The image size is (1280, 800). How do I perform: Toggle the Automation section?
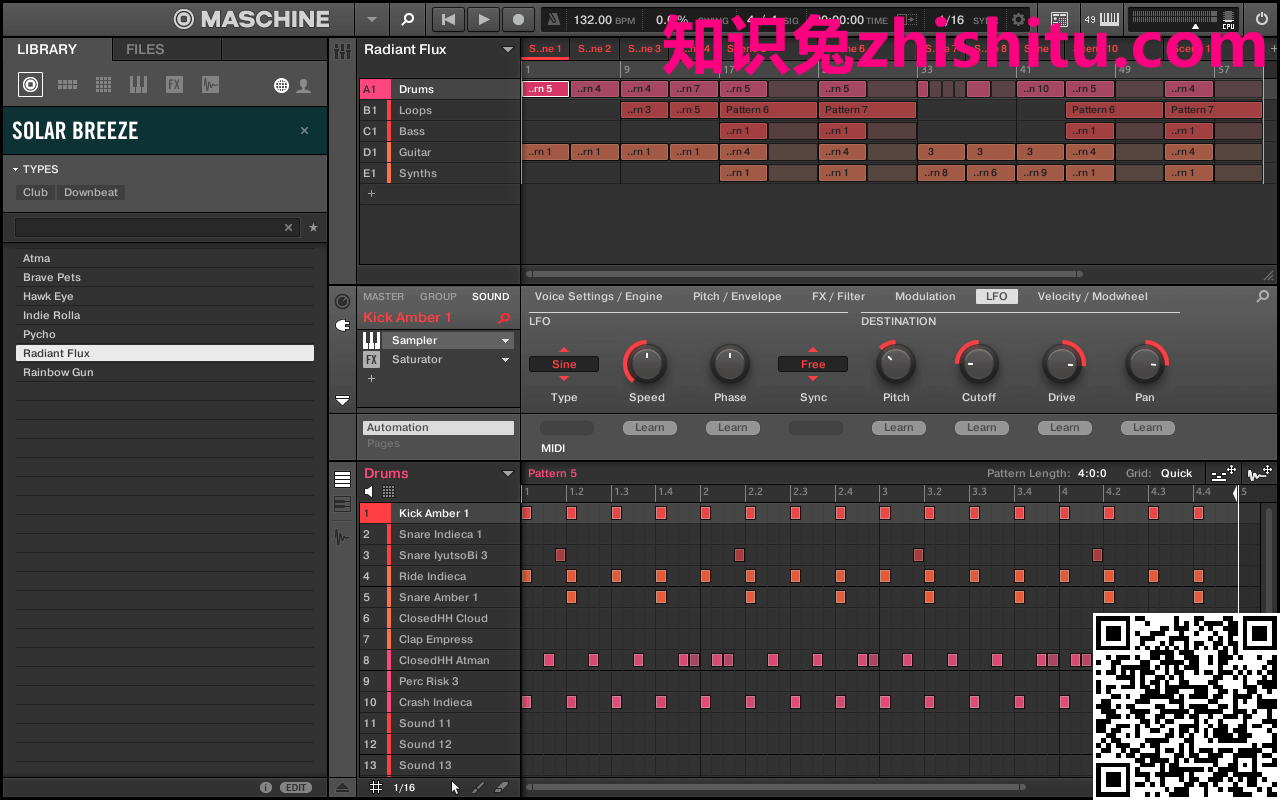[x=438, y=428]
